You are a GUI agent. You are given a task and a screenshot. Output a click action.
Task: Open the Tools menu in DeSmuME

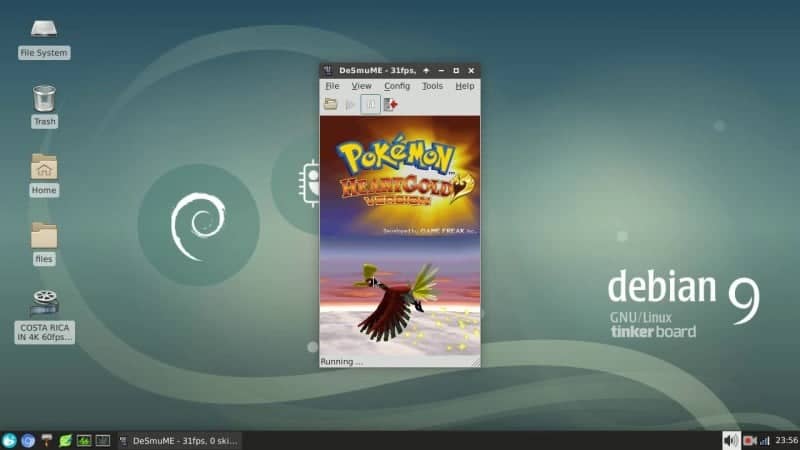(432, 86)
